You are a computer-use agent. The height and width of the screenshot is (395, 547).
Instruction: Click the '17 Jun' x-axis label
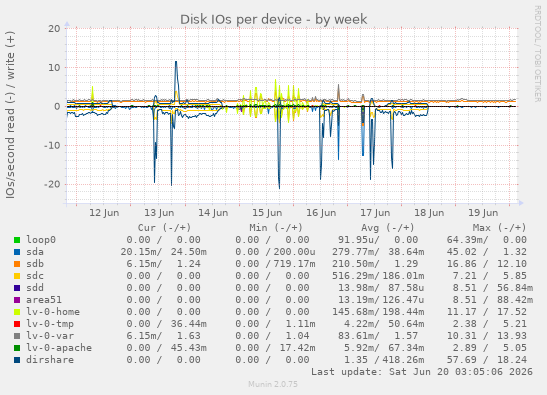point(375,213)
